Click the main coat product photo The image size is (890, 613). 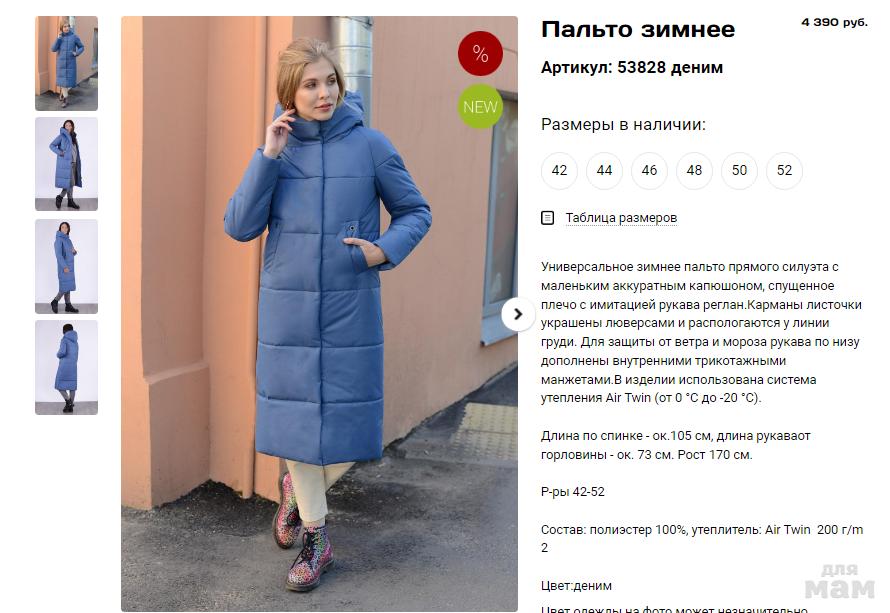click(319, 313)
